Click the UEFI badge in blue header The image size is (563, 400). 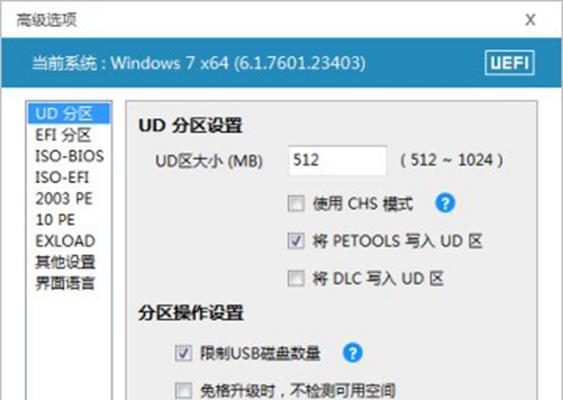point(510,63)
